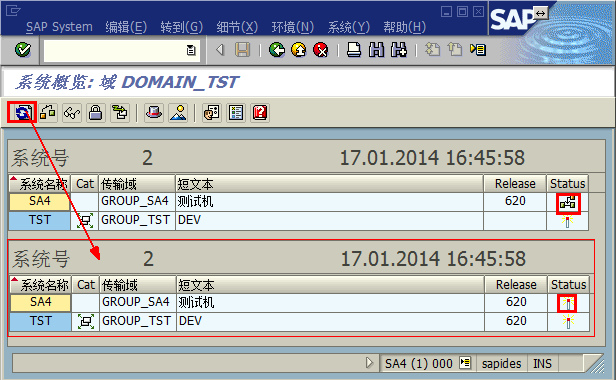Click the greyed First Page icon

[x=433, y=50]
